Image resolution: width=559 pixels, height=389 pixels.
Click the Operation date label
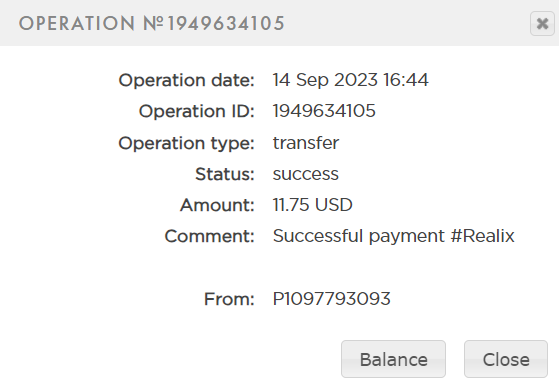click(186, 80)
